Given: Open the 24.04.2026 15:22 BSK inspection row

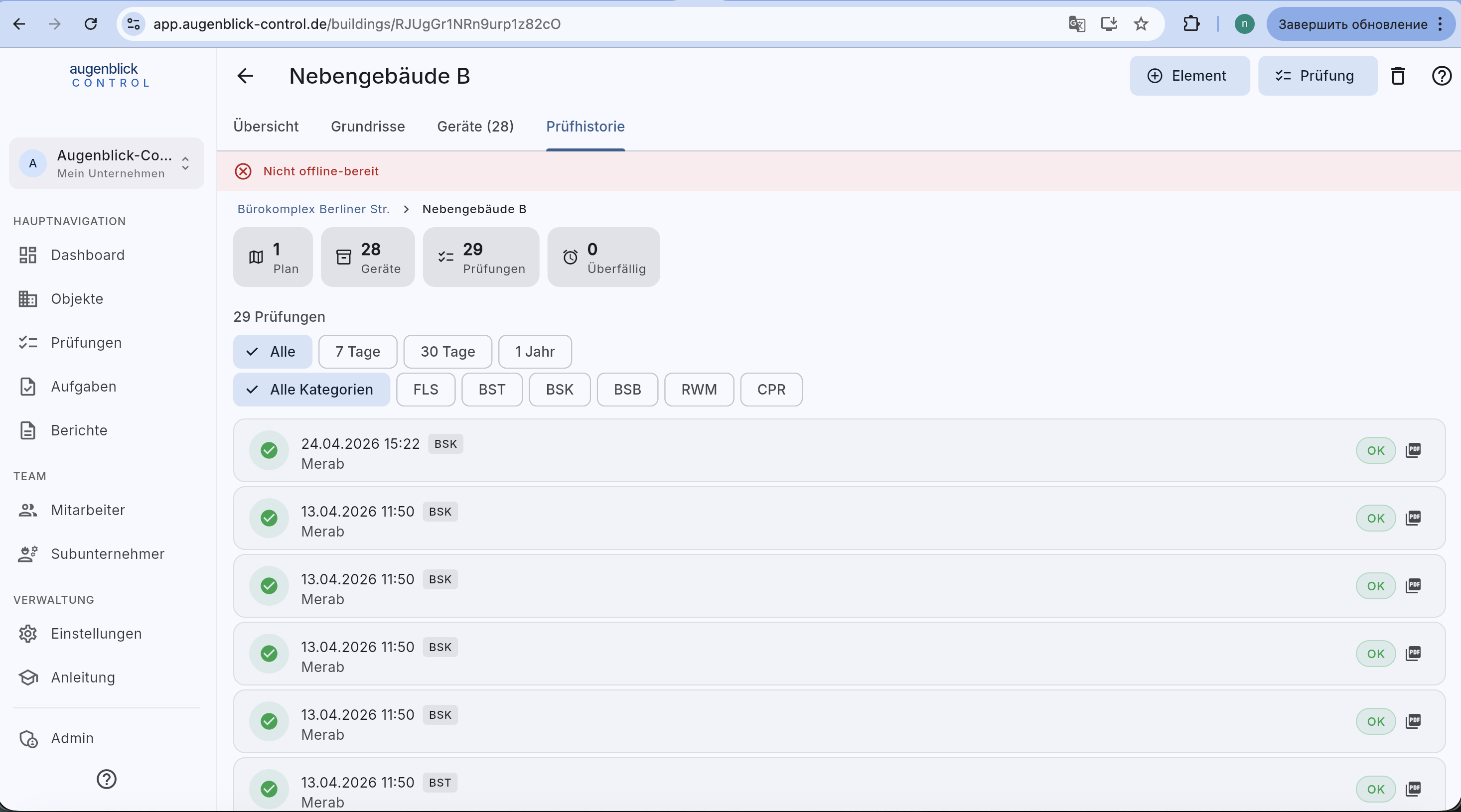Looking at the screenshot, I should click(840, 451).
